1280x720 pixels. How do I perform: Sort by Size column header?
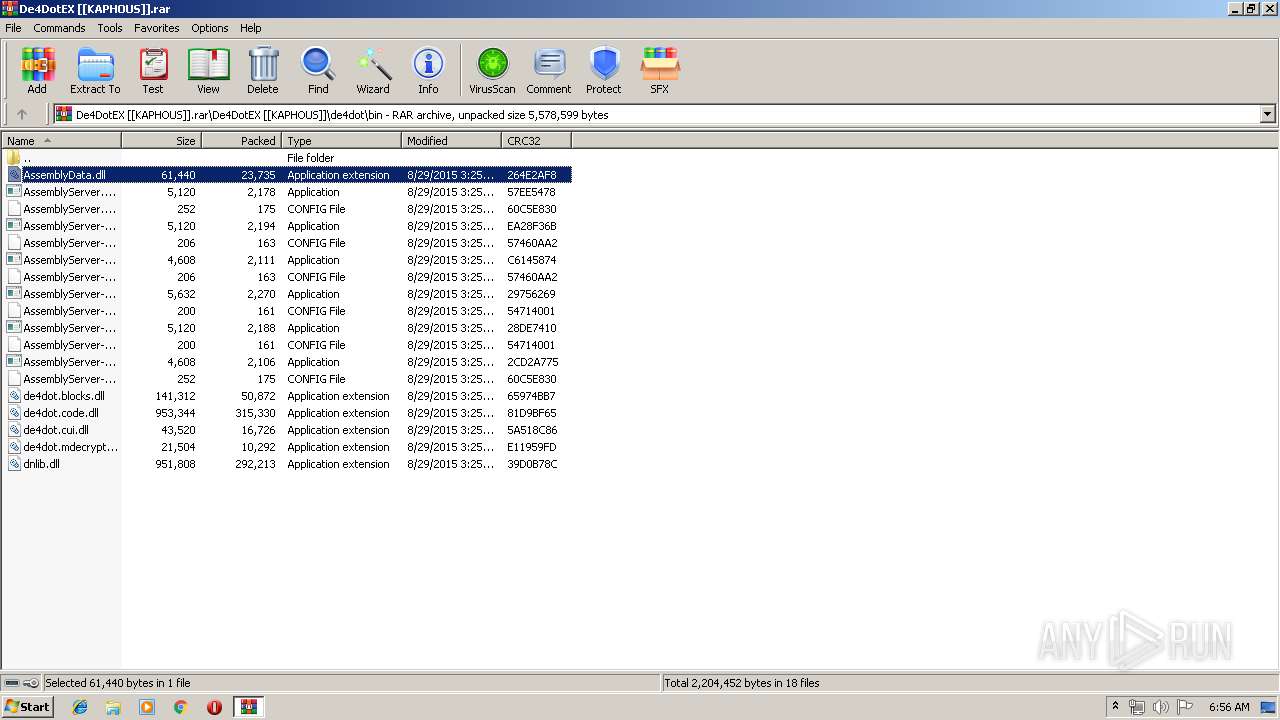[162, 141]
